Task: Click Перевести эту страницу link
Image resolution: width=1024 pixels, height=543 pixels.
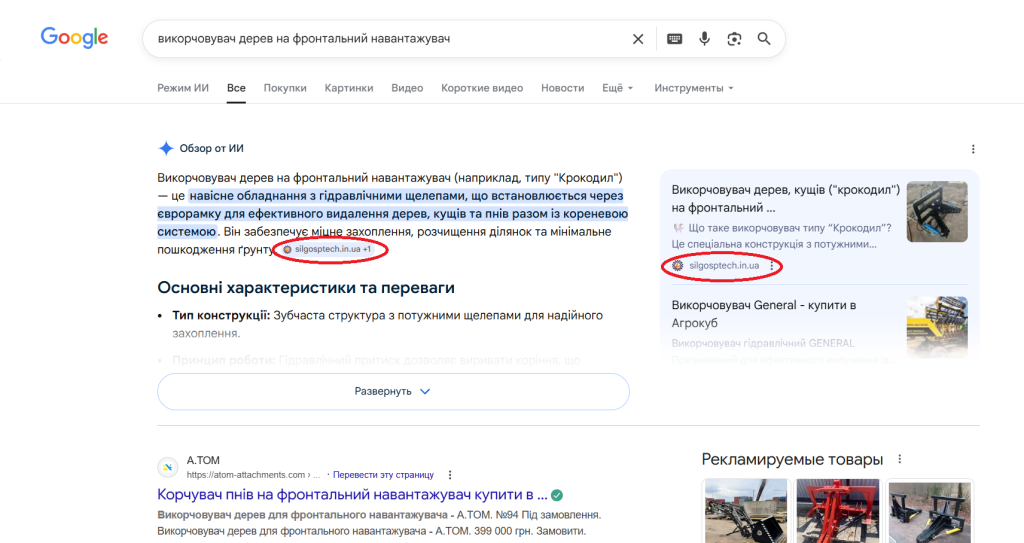Action: click(383, 475)
